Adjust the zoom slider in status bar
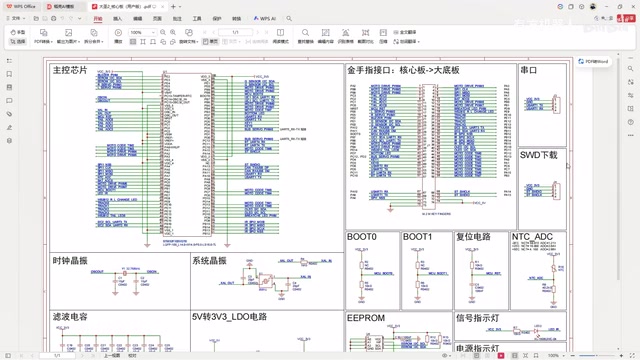The height and width of the screenshot is (360, 640). (x=596, y=356)
